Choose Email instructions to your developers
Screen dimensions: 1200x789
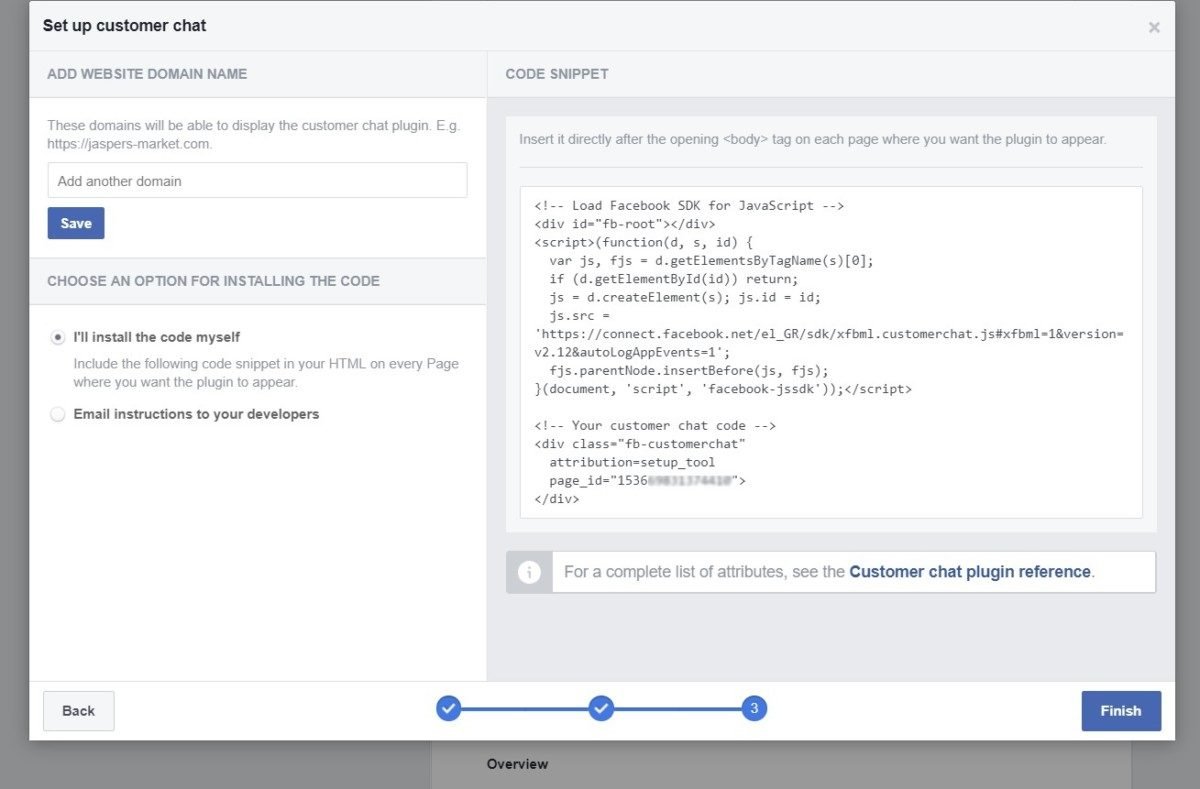(58, 414)
